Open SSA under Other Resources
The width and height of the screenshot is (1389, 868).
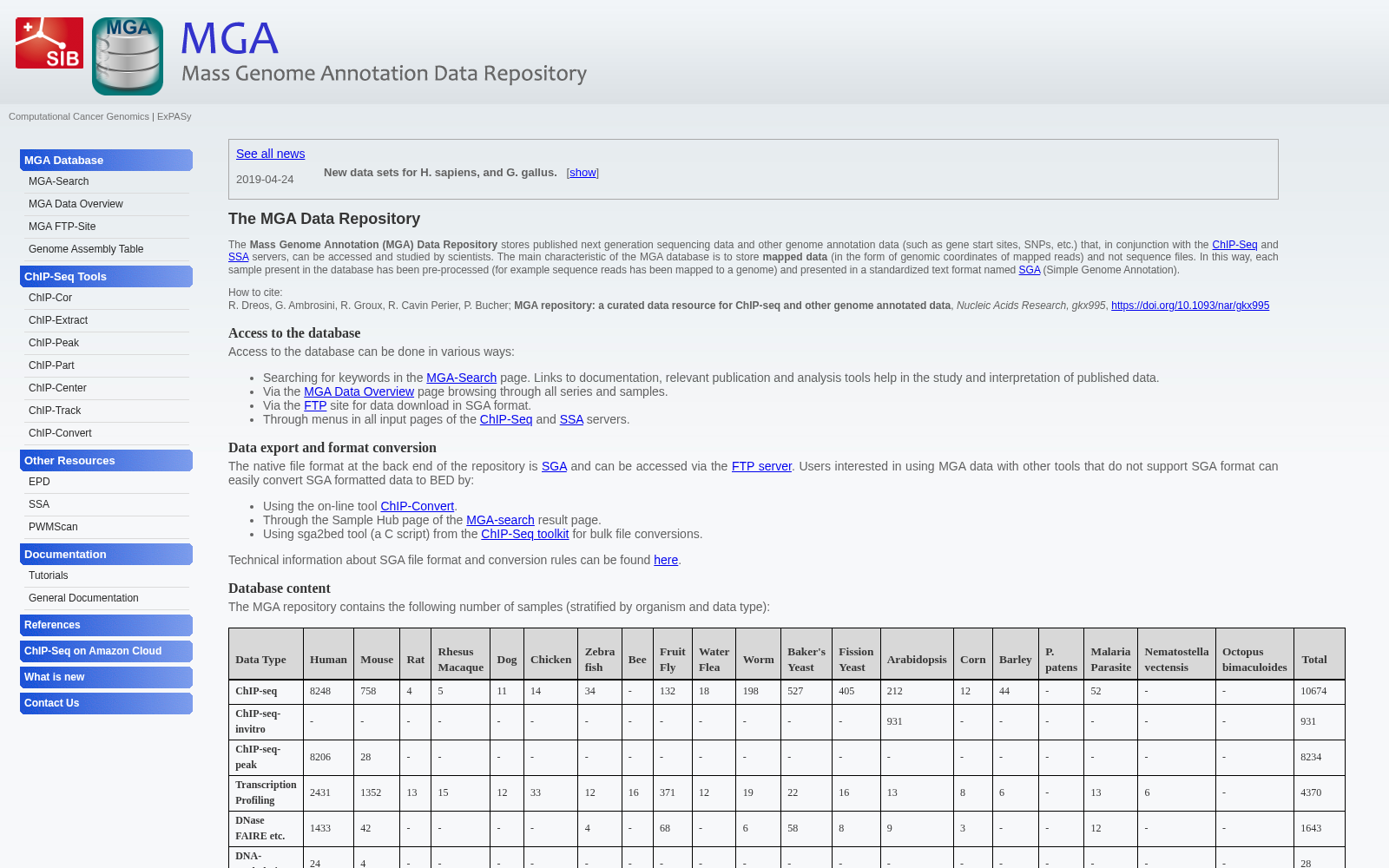(39, 504)
